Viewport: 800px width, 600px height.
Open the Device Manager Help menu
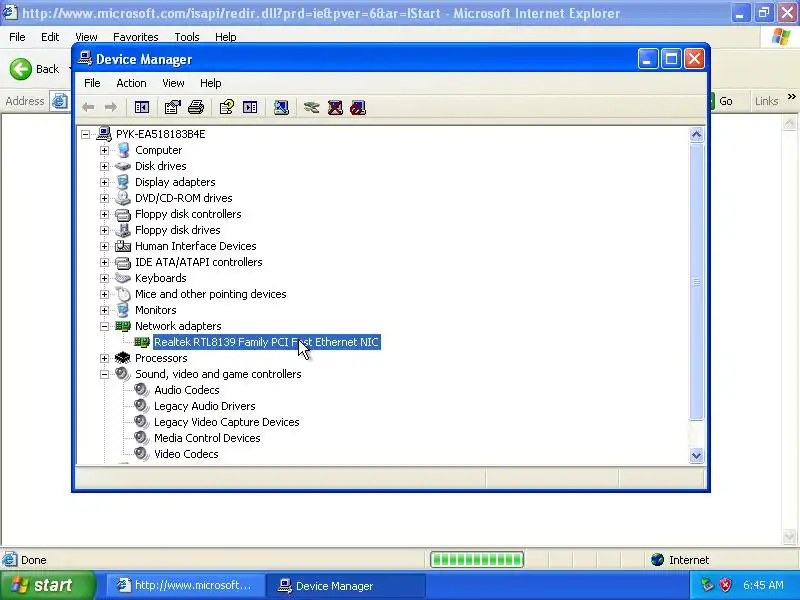tap(210, 83)
